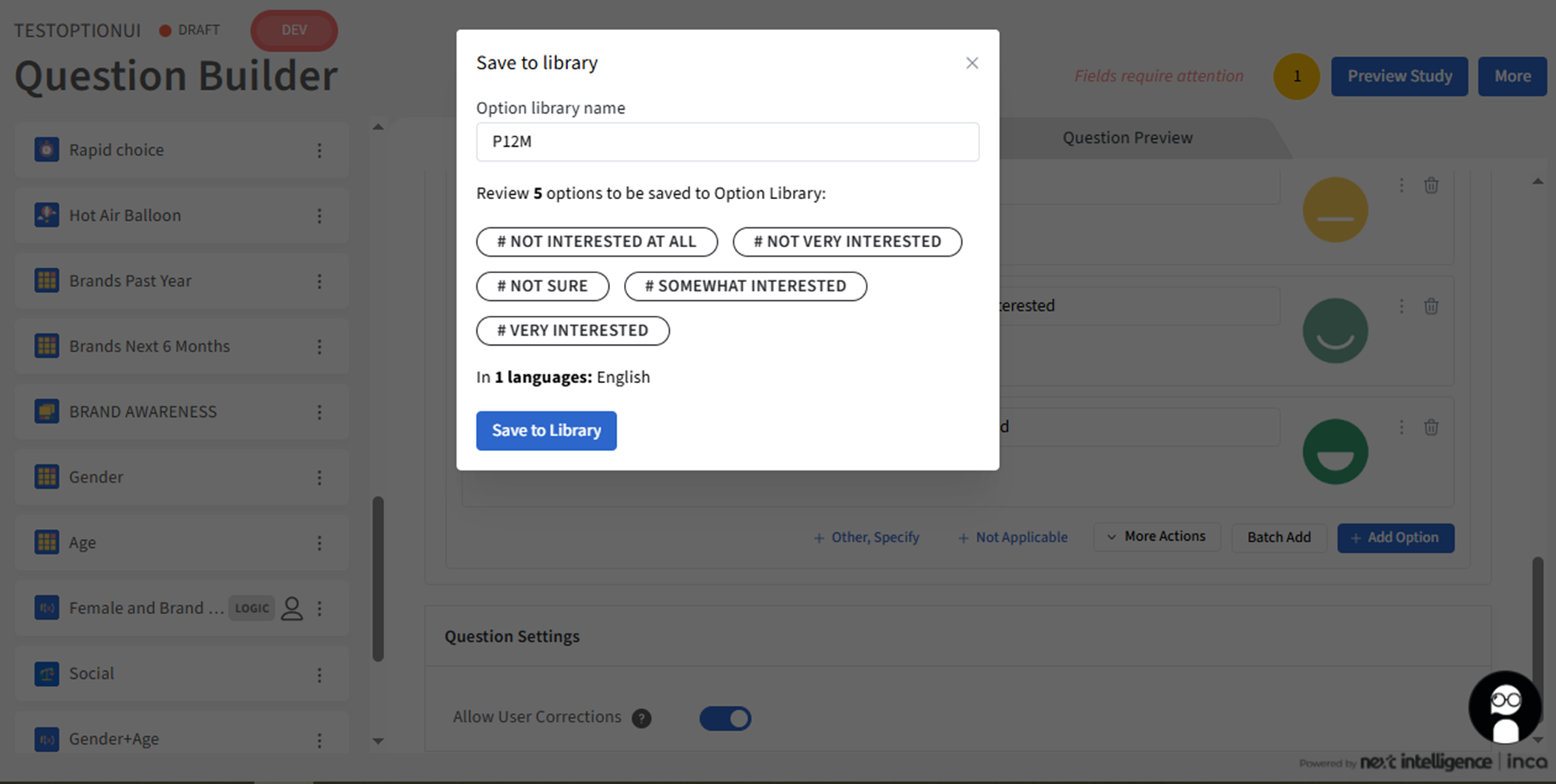The width and height of the screenshot is (1556, 784).
Task: Open the chatbot assistant avatar
Action: tap(1504, 707)
